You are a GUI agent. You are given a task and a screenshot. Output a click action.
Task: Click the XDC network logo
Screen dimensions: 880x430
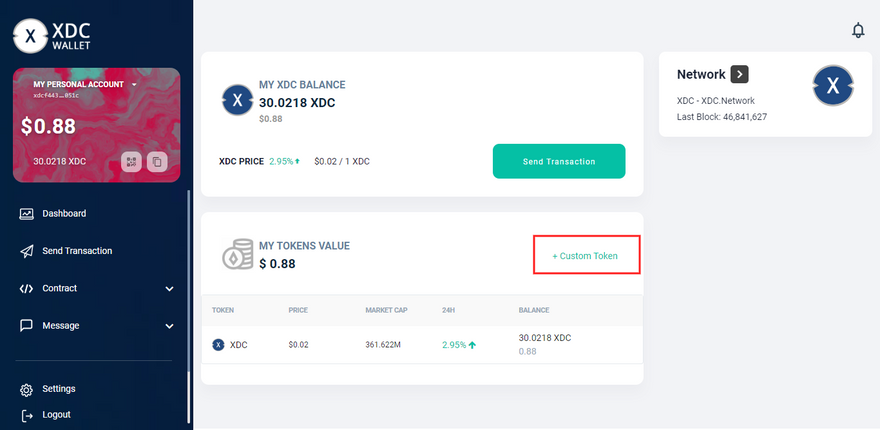[832, 87]
